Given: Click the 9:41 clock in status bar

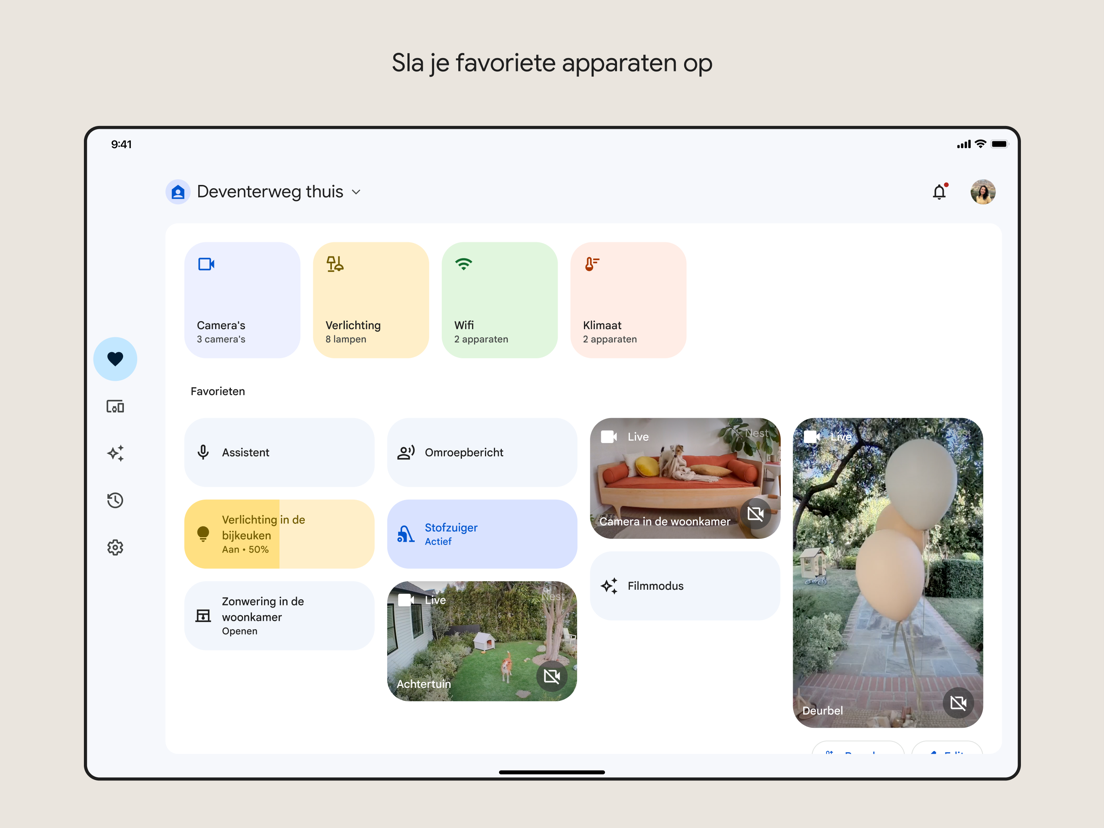Looking at the screenshot, I should 121,144.
